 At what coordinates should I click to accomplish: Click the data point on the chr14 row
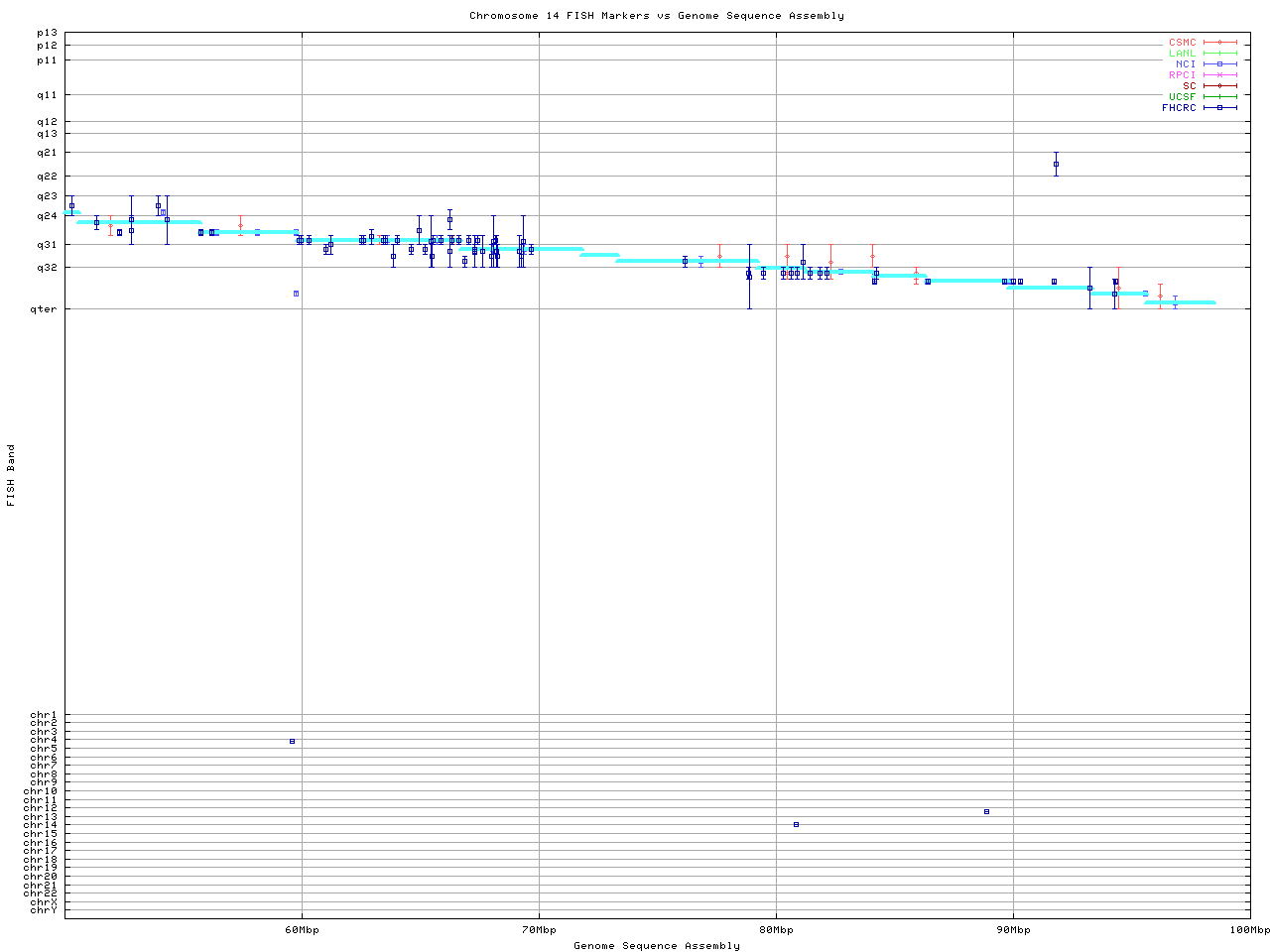[796, 824]
